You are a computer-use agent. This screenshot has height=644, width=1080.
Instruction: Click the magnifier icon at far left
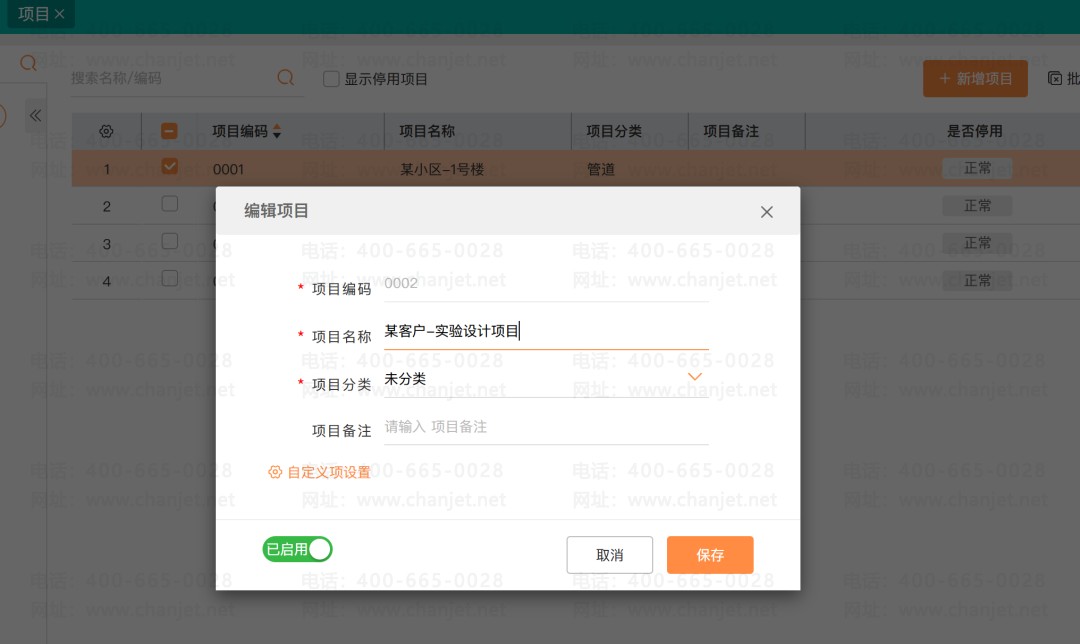coord(28,63)
